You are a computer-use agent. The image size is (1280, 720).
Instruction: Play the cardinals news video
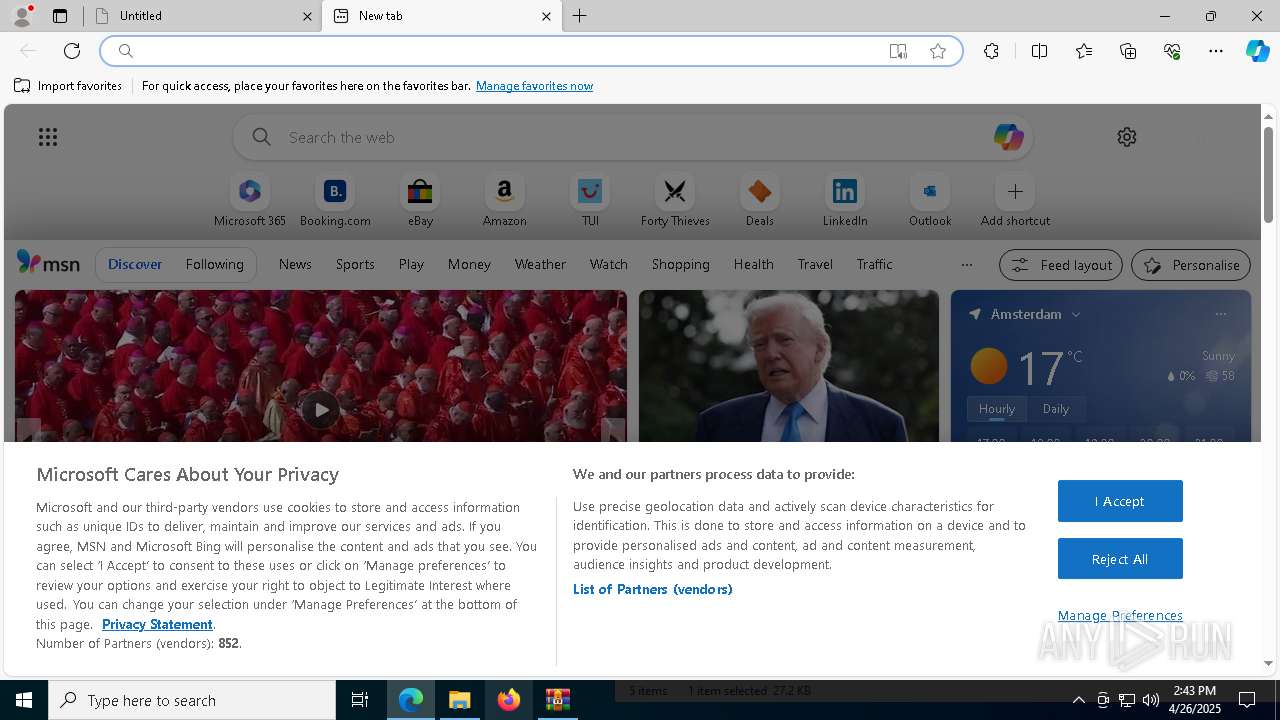[320, 409]
